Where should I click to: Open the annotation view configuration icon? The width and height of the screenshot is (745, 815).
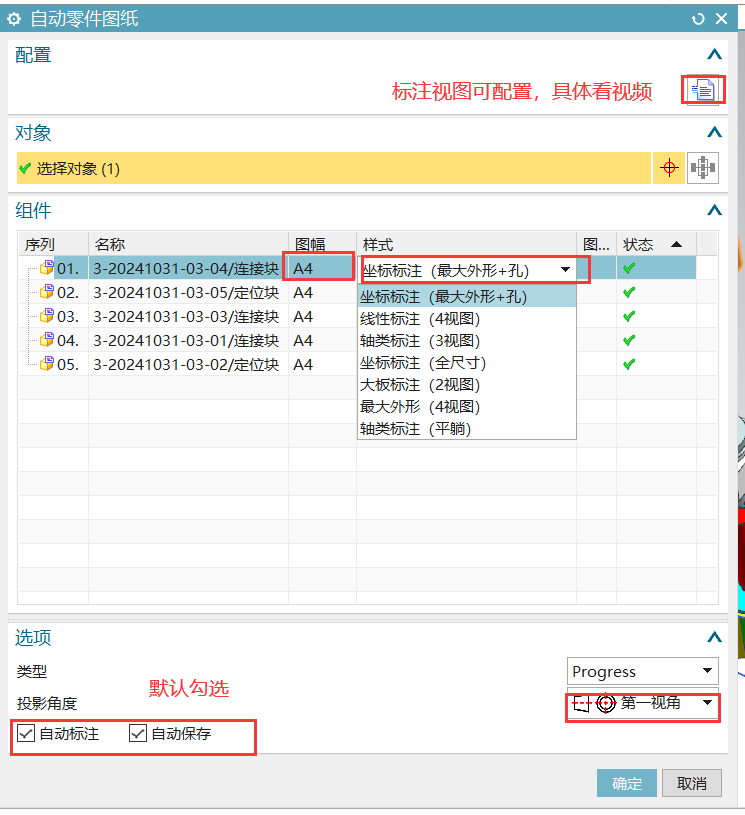pos(703,90)
